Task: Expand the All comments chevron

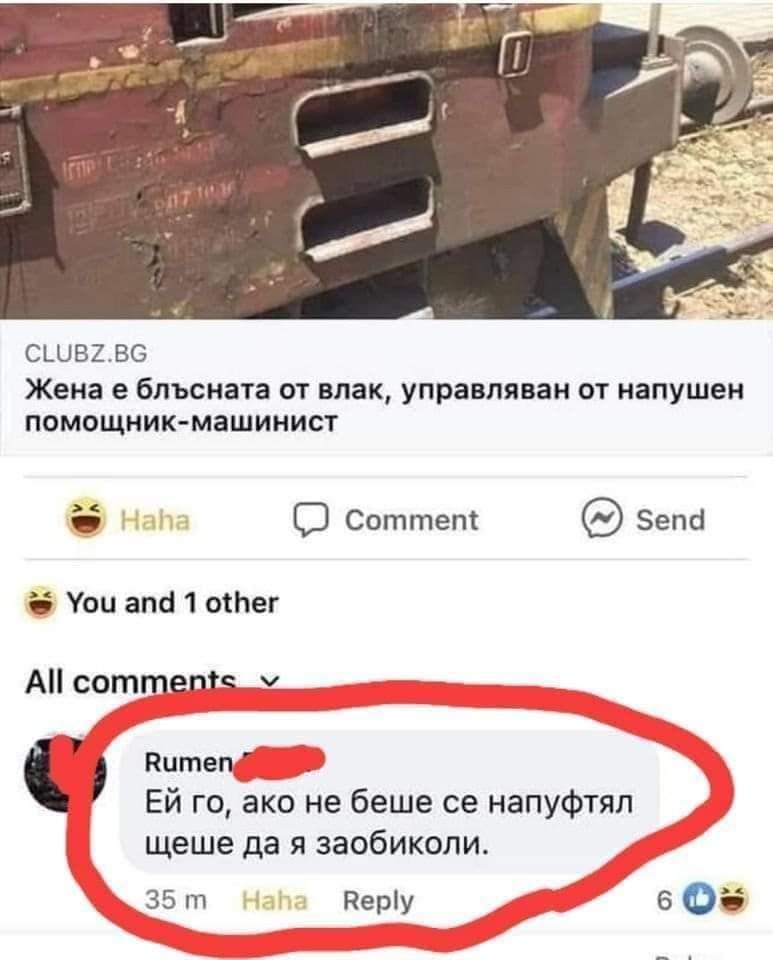Action: point(269,681)
